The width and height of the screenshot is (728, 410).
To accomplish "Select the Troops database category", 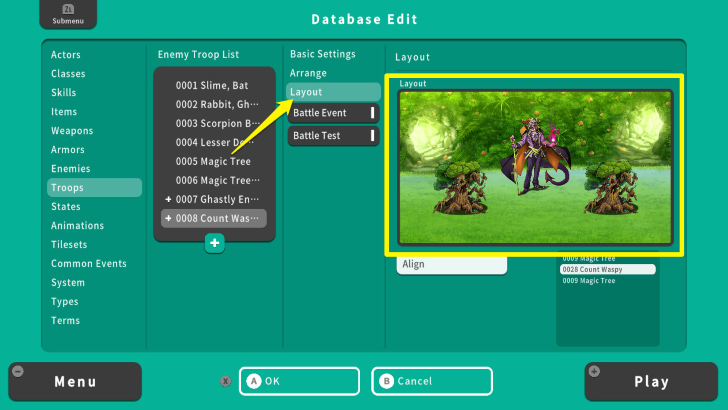I will [x=94, y=188].
